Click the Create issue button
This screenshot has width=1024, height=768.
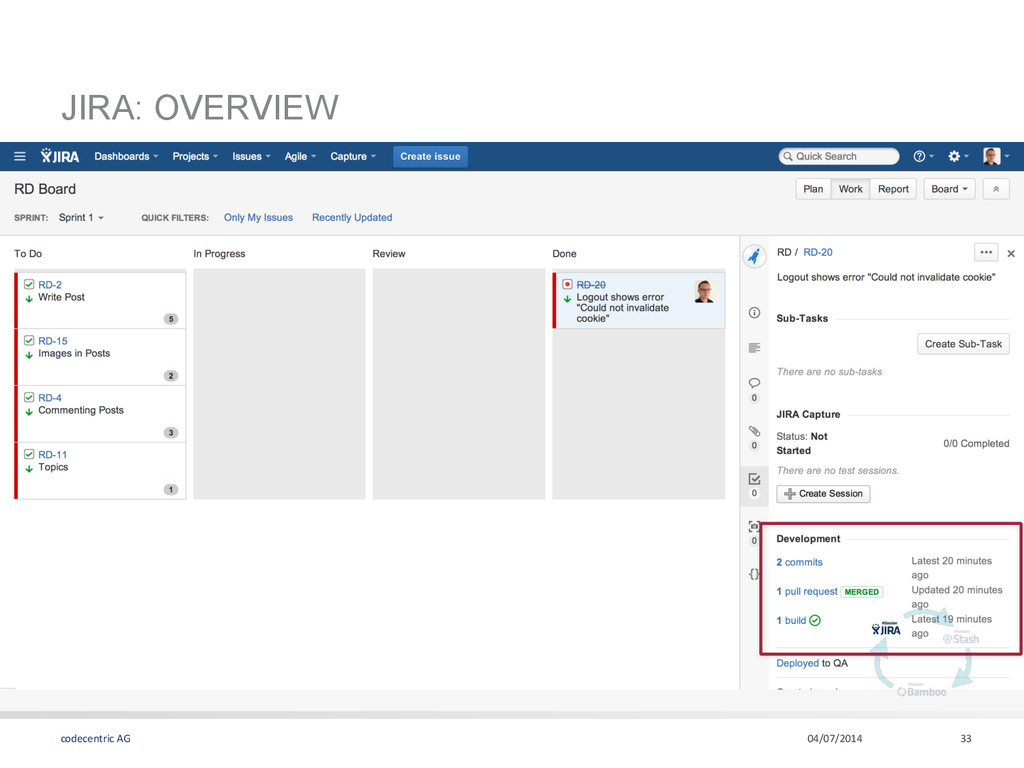[x=430, y=157]
